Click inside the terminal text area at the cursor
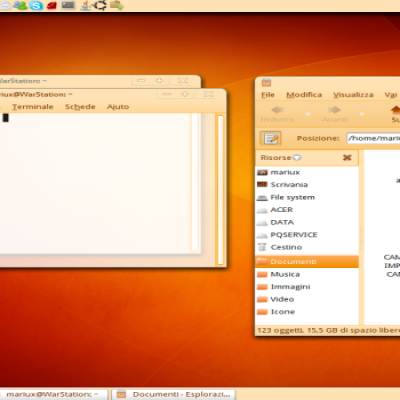 click(x=6, y=118)
